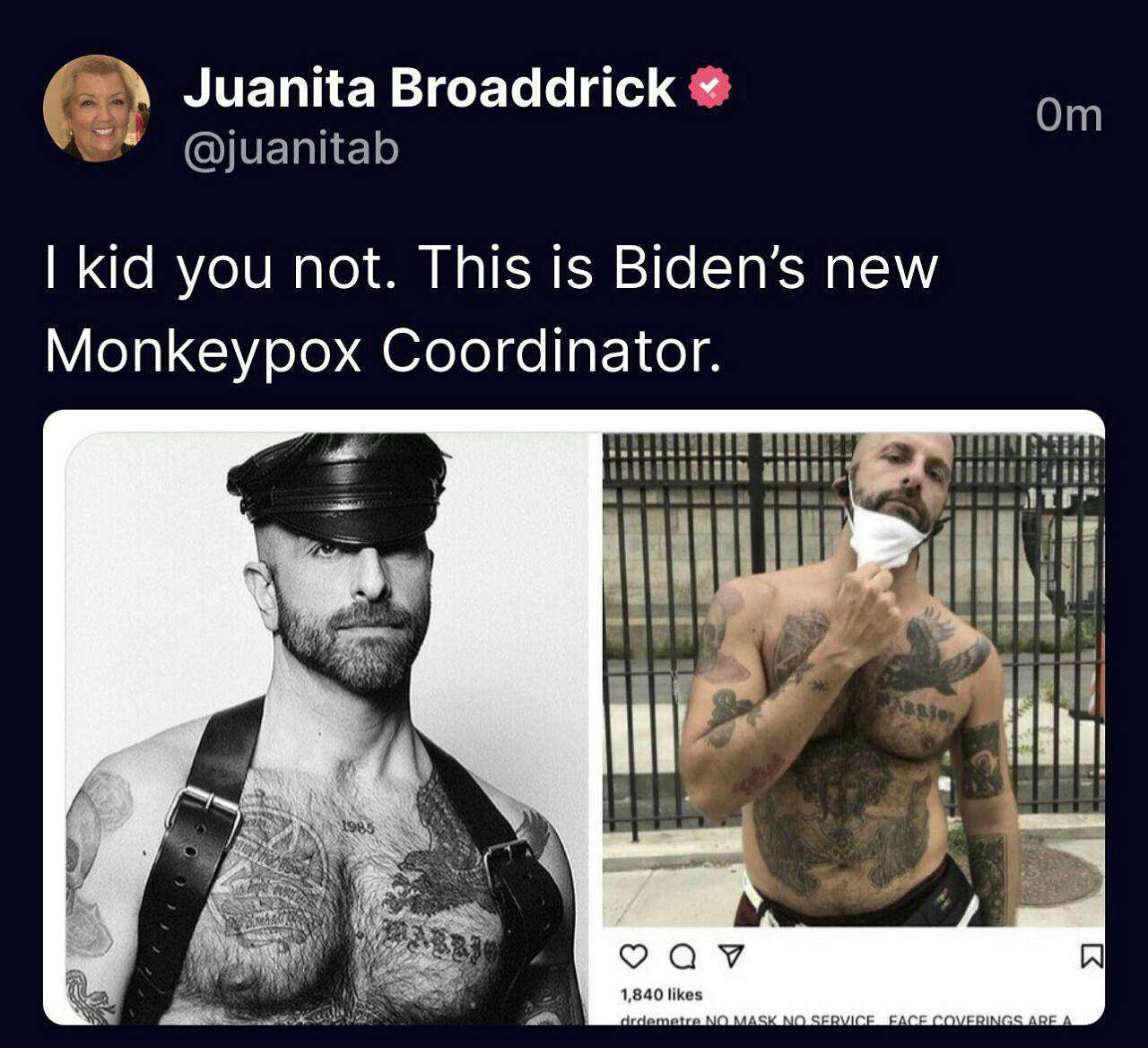Viewport: 1148px width, 1048px height.
Task: View the 1,840 likes count
Action: click(x=661, y=994)
